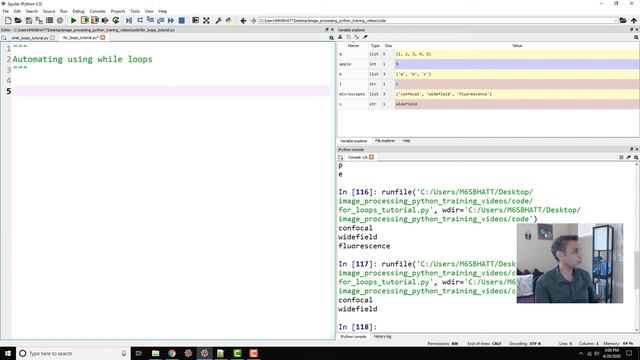Switch to the File explorer tab
This screenshot has width=640, height=360.
coord(385,141)
